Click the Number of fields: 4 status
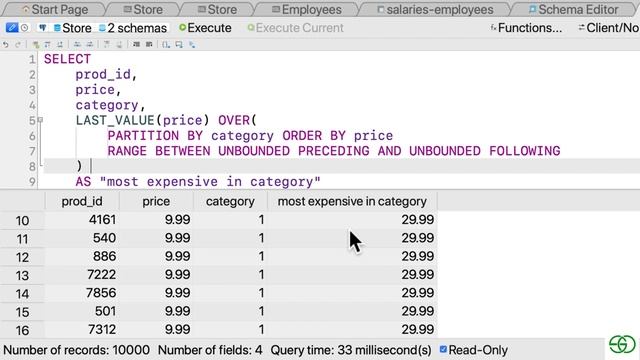The image size is (640, 360). 210,350
